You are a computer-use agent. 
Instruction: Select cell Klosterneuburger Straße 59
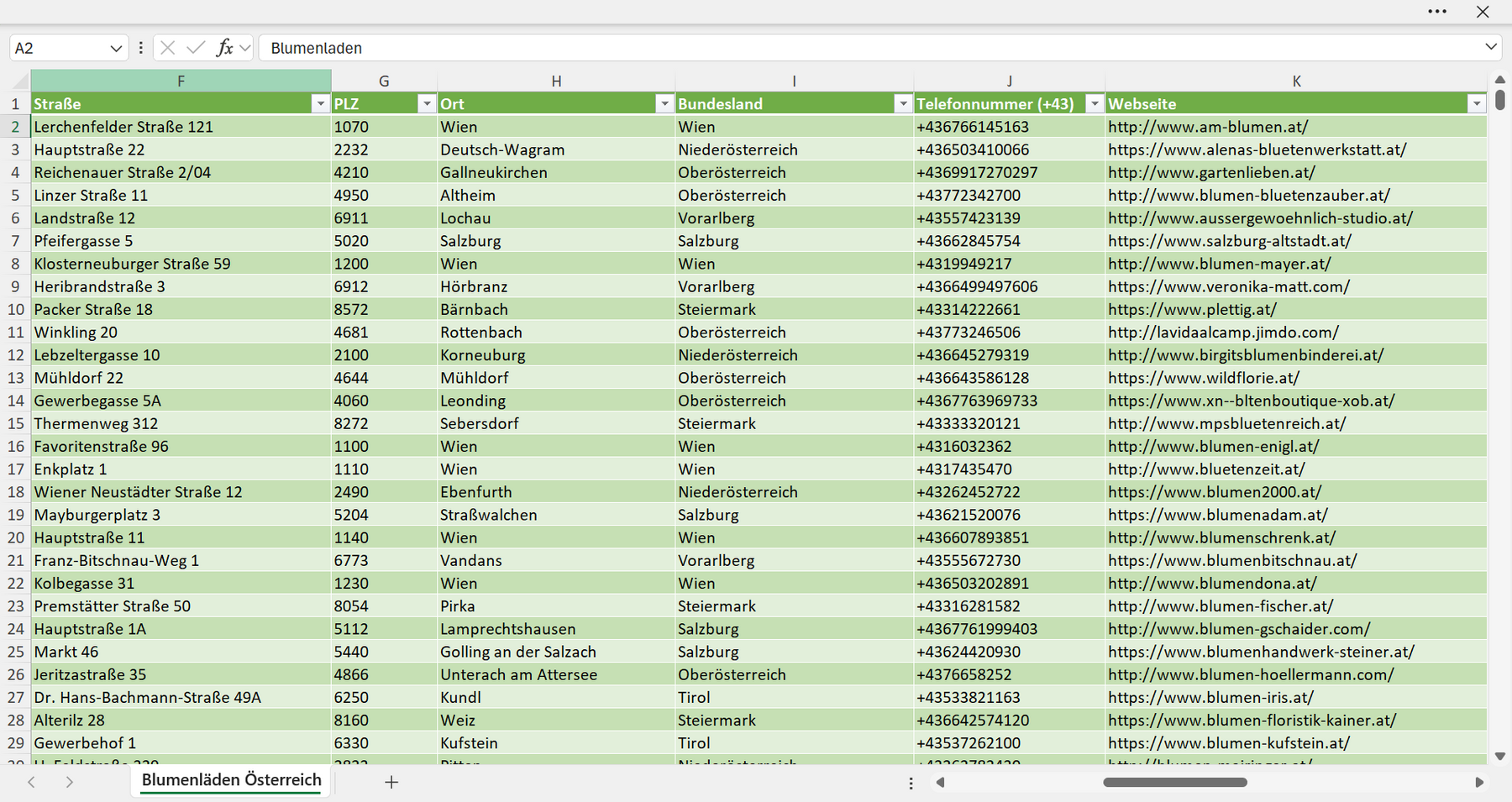181,264
